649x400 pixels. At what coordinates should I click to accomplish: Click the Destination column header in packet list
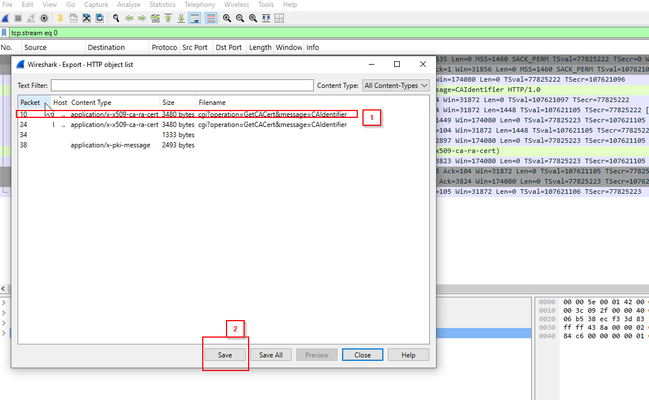(x=118, y=47)
